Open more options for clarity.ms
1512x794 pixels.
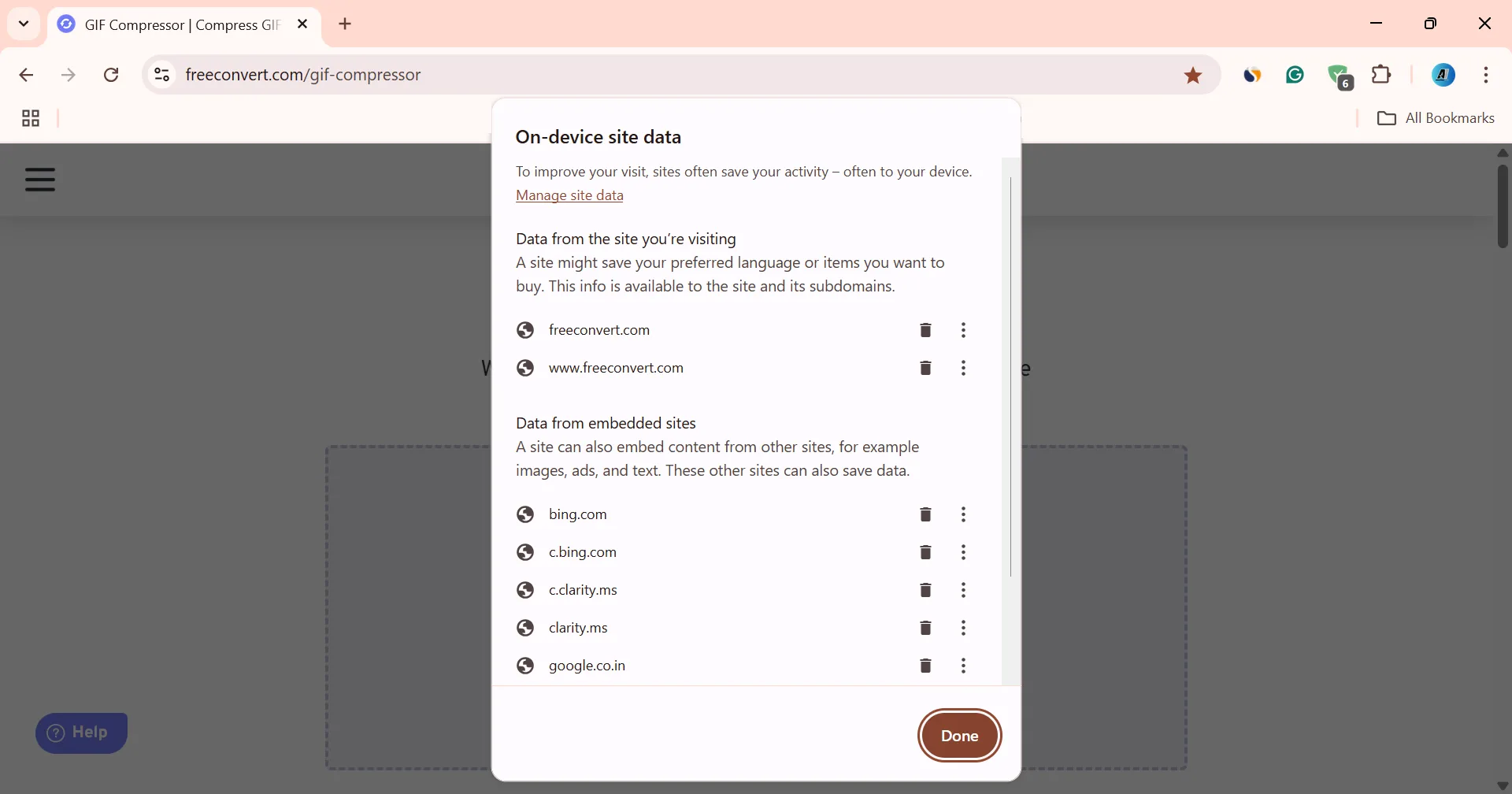964,628
